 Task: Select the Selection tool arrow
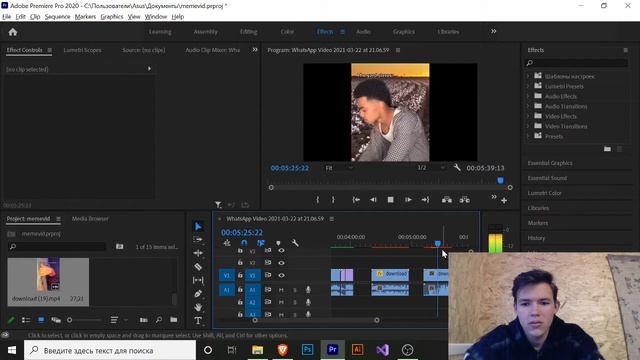(198, 226)
